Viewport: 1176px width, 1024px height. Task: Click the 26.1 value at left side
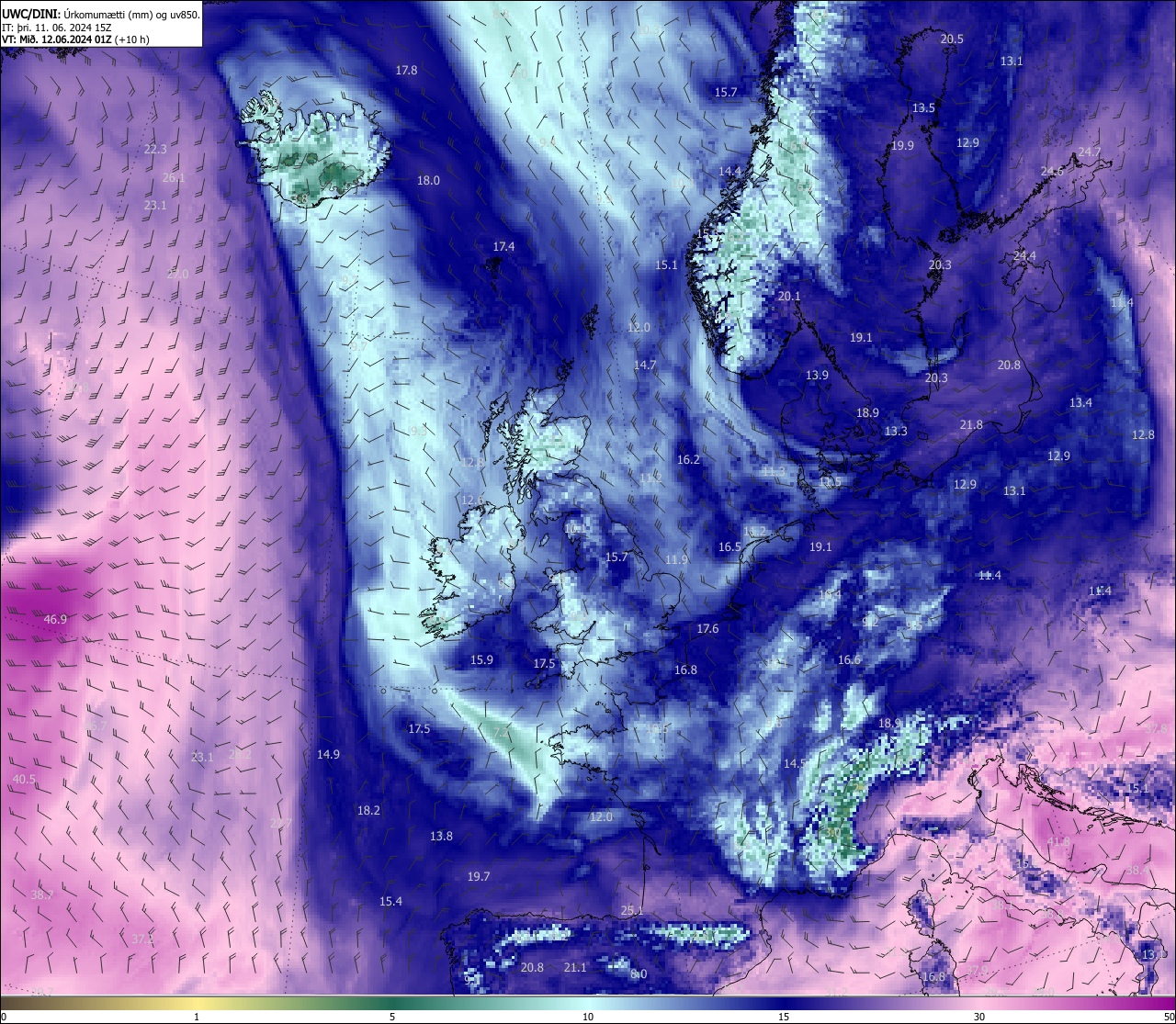point(174,178)
